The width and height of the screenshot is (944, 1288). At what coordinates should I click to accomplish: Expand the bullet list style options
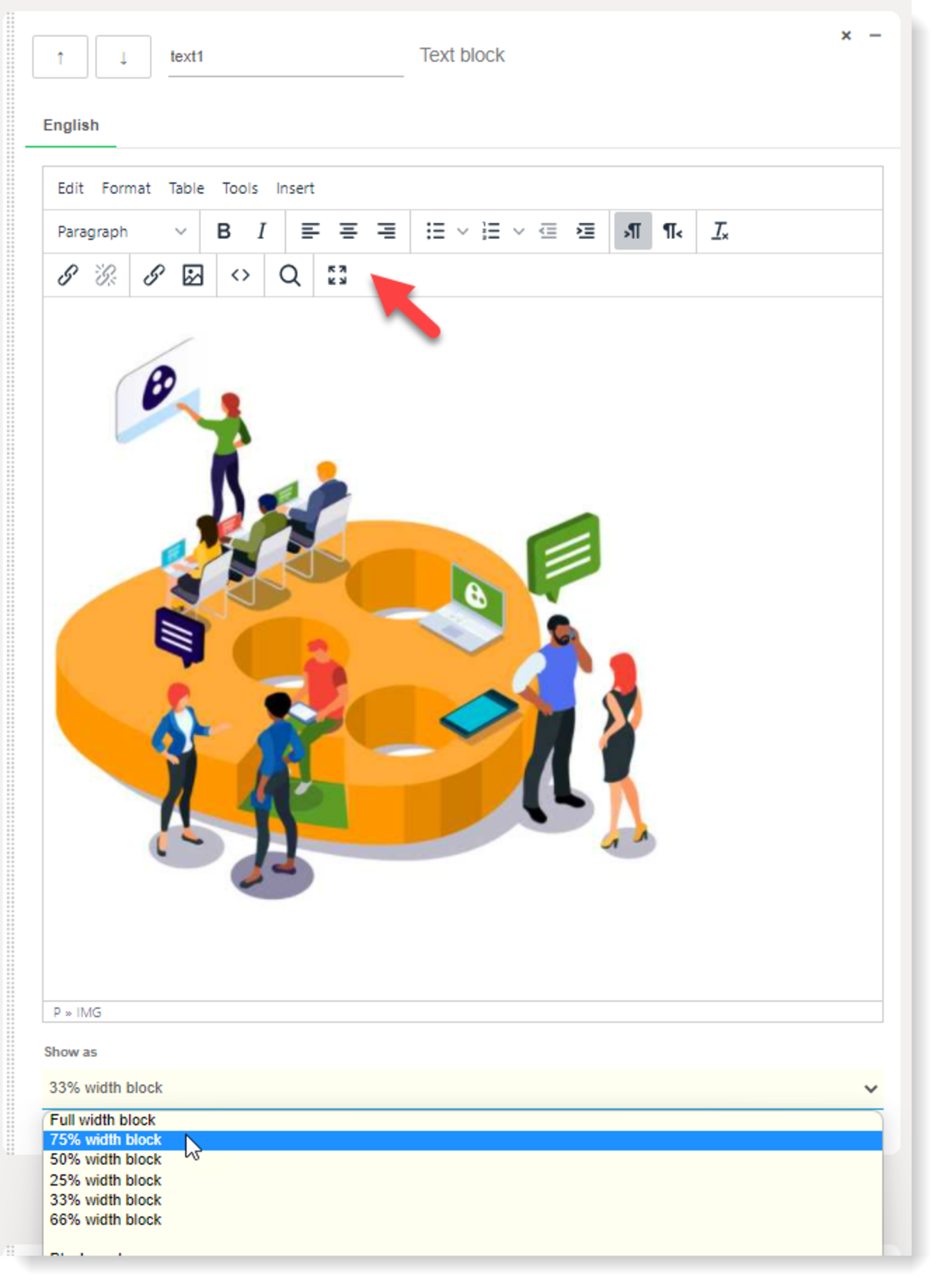463,231
